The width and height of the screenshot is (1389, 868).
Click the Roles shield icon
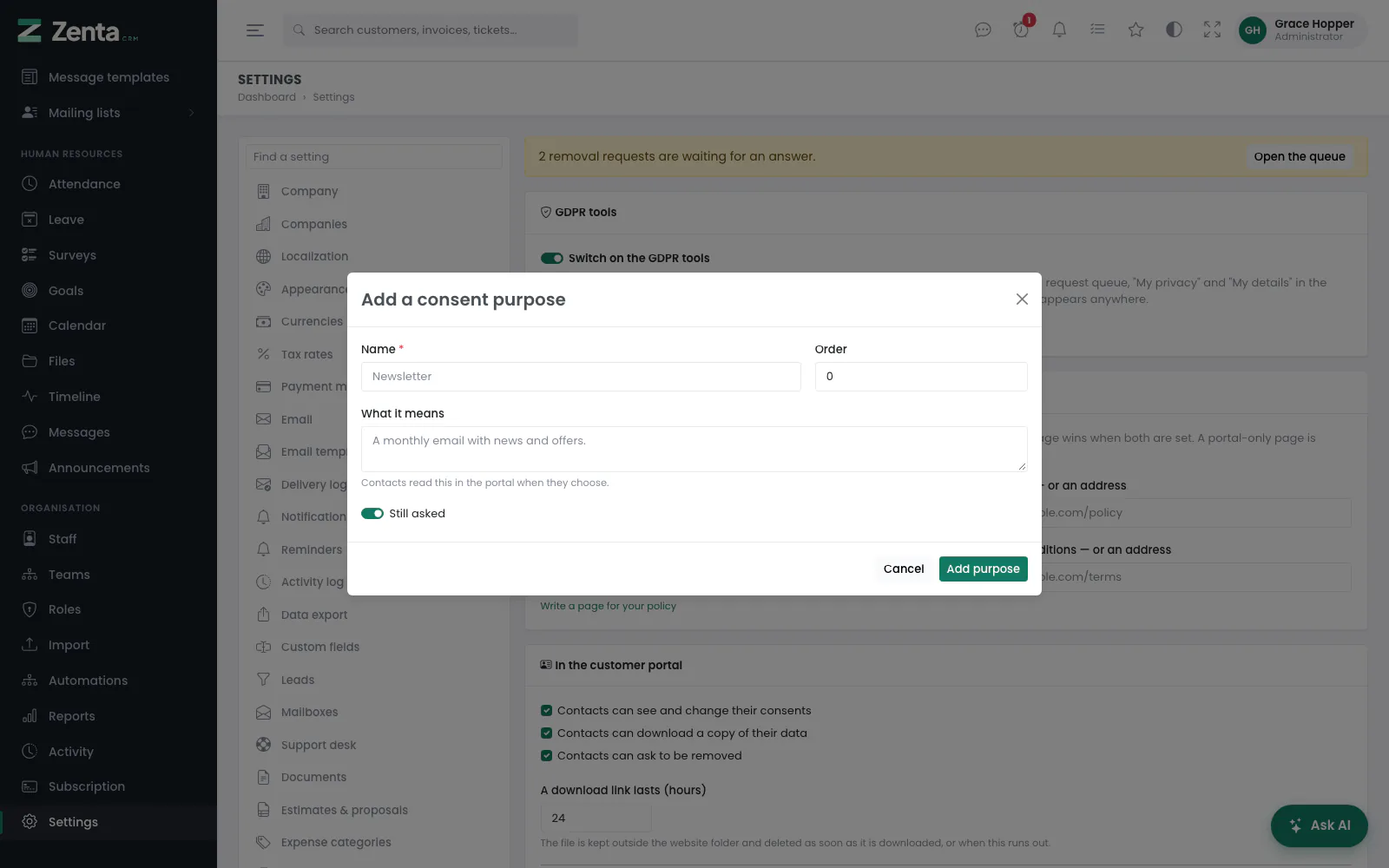pyautogui.click(x=30, y=609)
